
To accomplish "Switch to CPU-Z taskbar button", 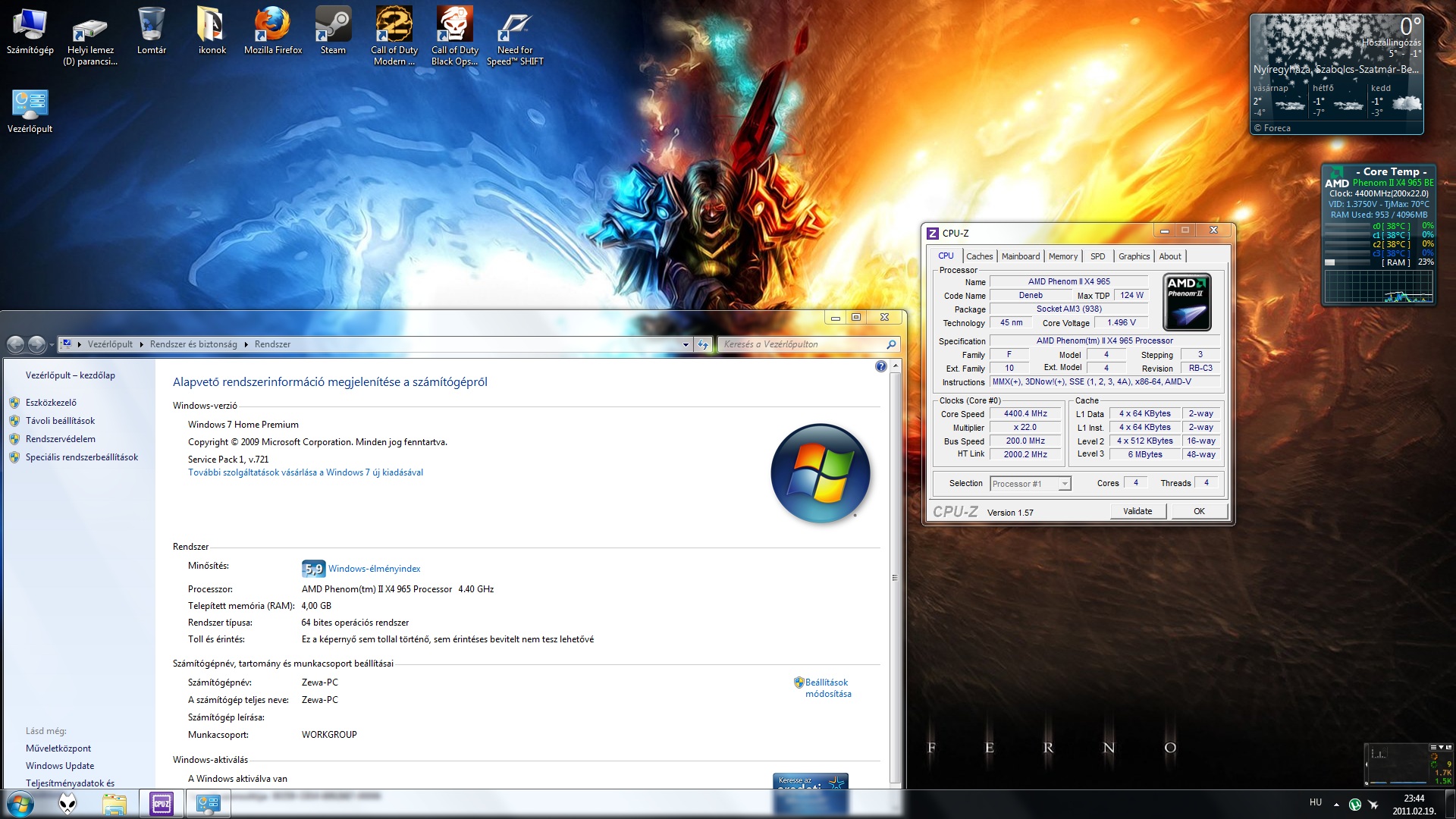I will pos(161,804).
